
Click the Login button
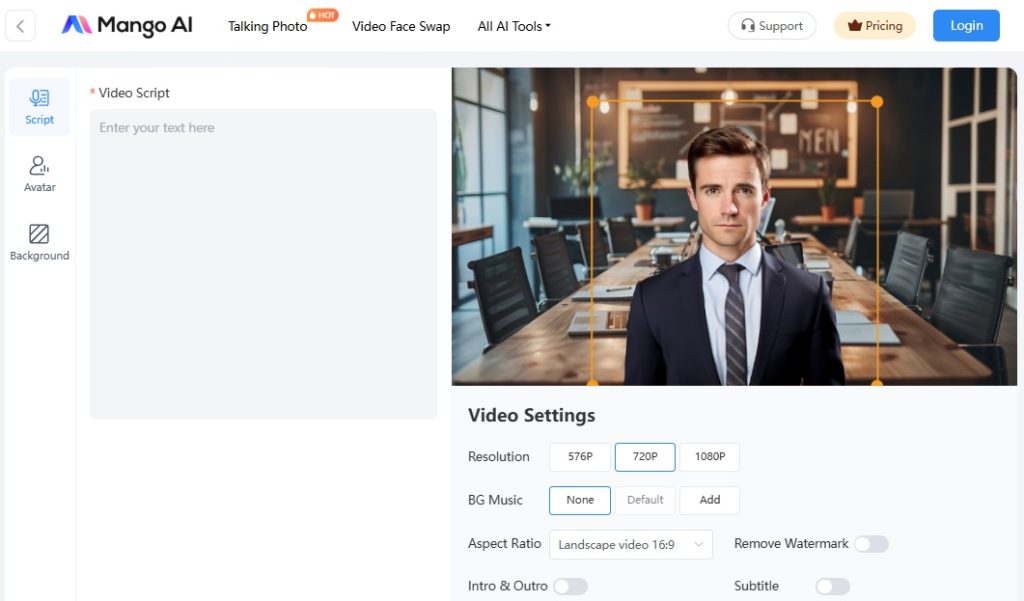pyautogui.click(x=966, y=26)
